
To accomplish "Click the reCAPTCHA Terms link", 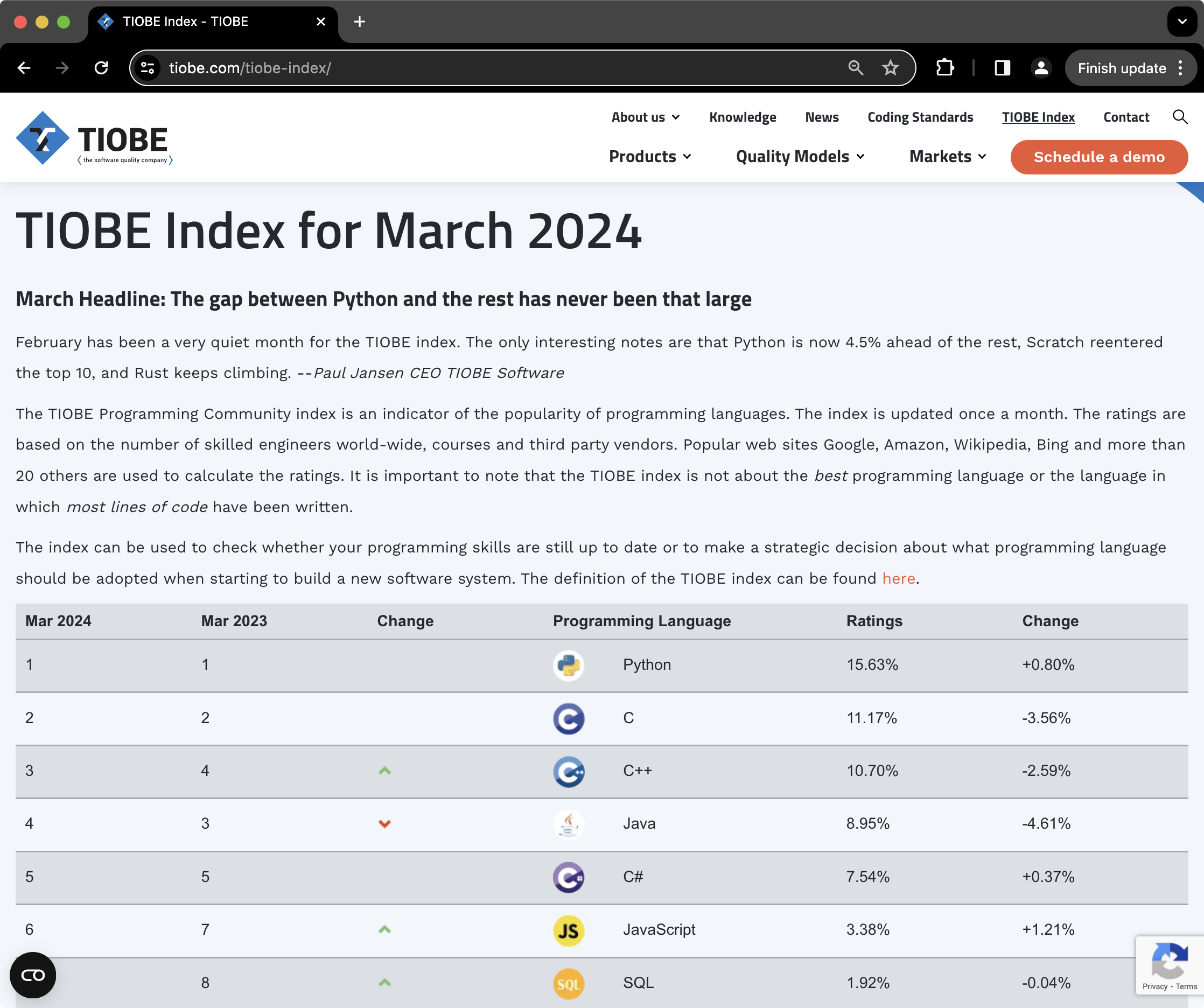I will tap(1186, 986).
